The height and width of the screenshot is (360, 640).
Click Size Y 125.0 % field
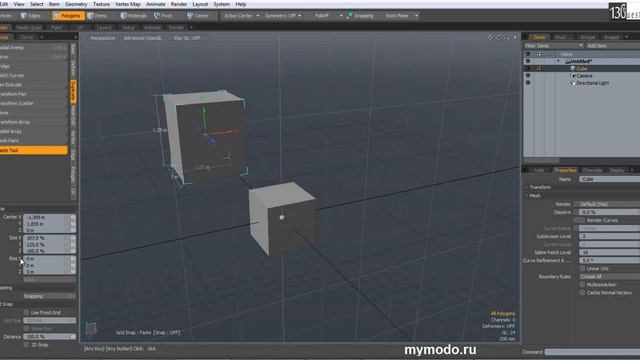(49, 244)
